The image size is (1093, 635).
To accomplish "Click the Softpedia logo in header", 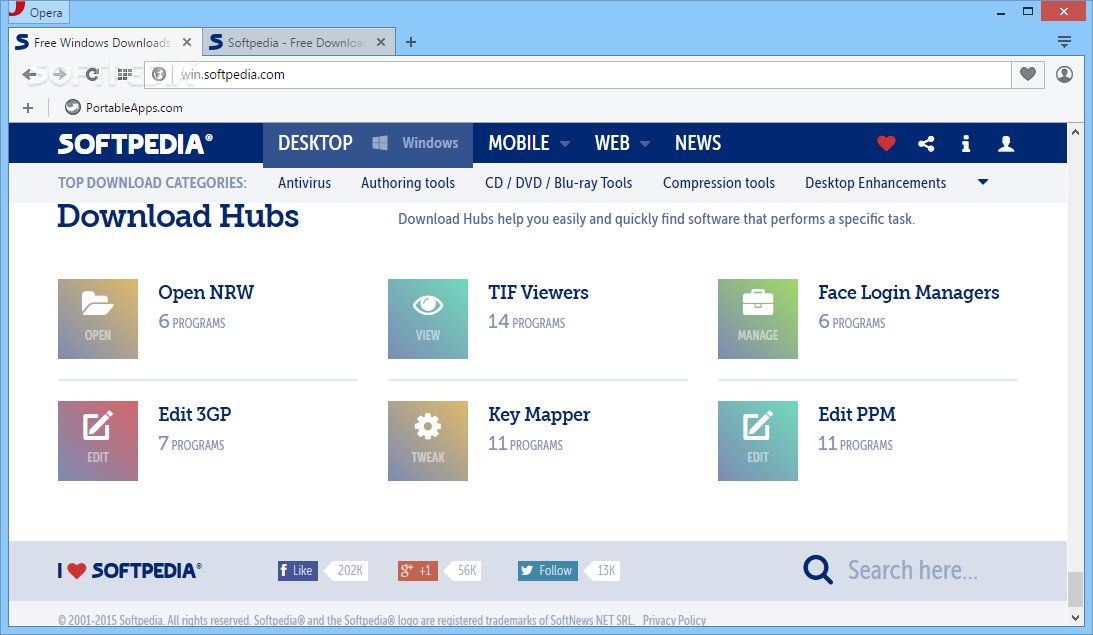I will (x=135, y=144).
